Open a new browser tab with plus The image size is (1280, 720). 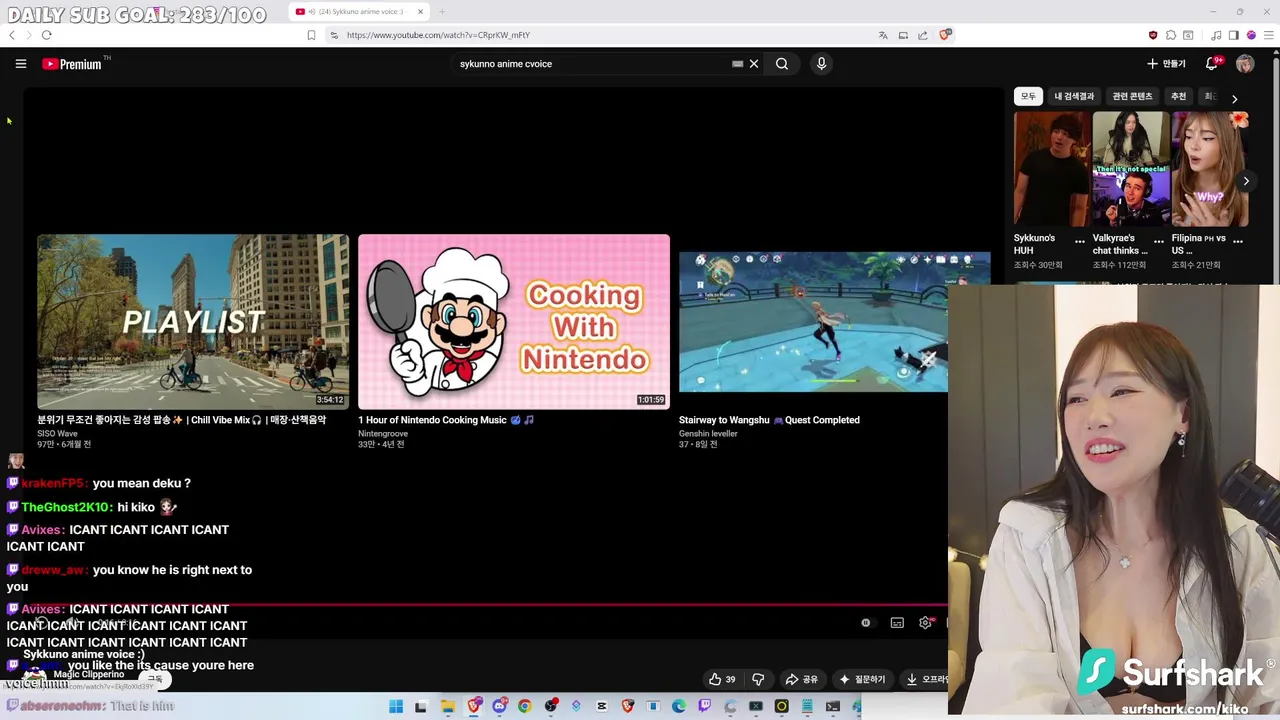442,12
